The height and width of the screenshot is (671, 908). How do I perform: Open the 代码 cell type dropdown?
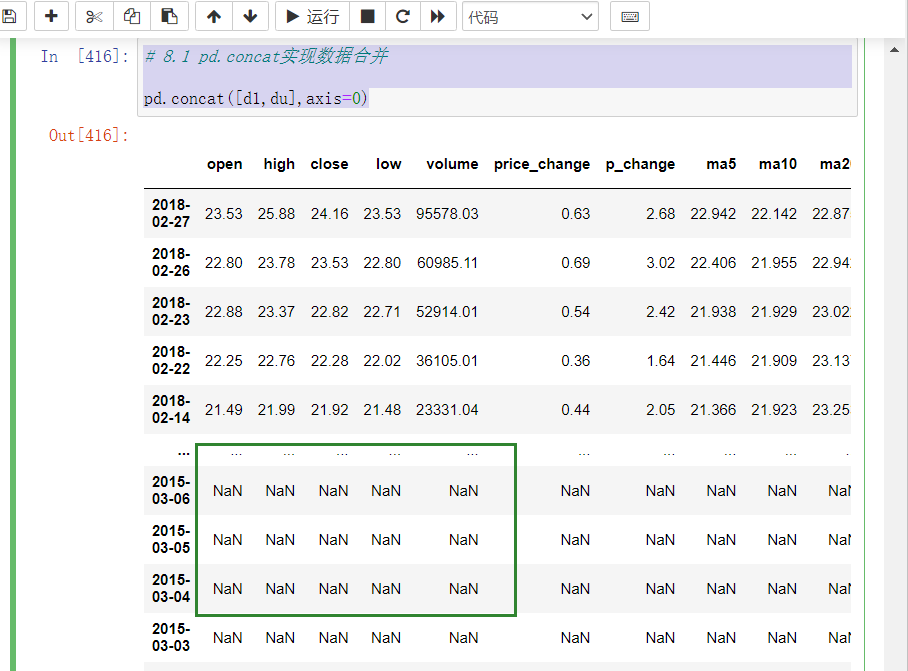point(530,17)
